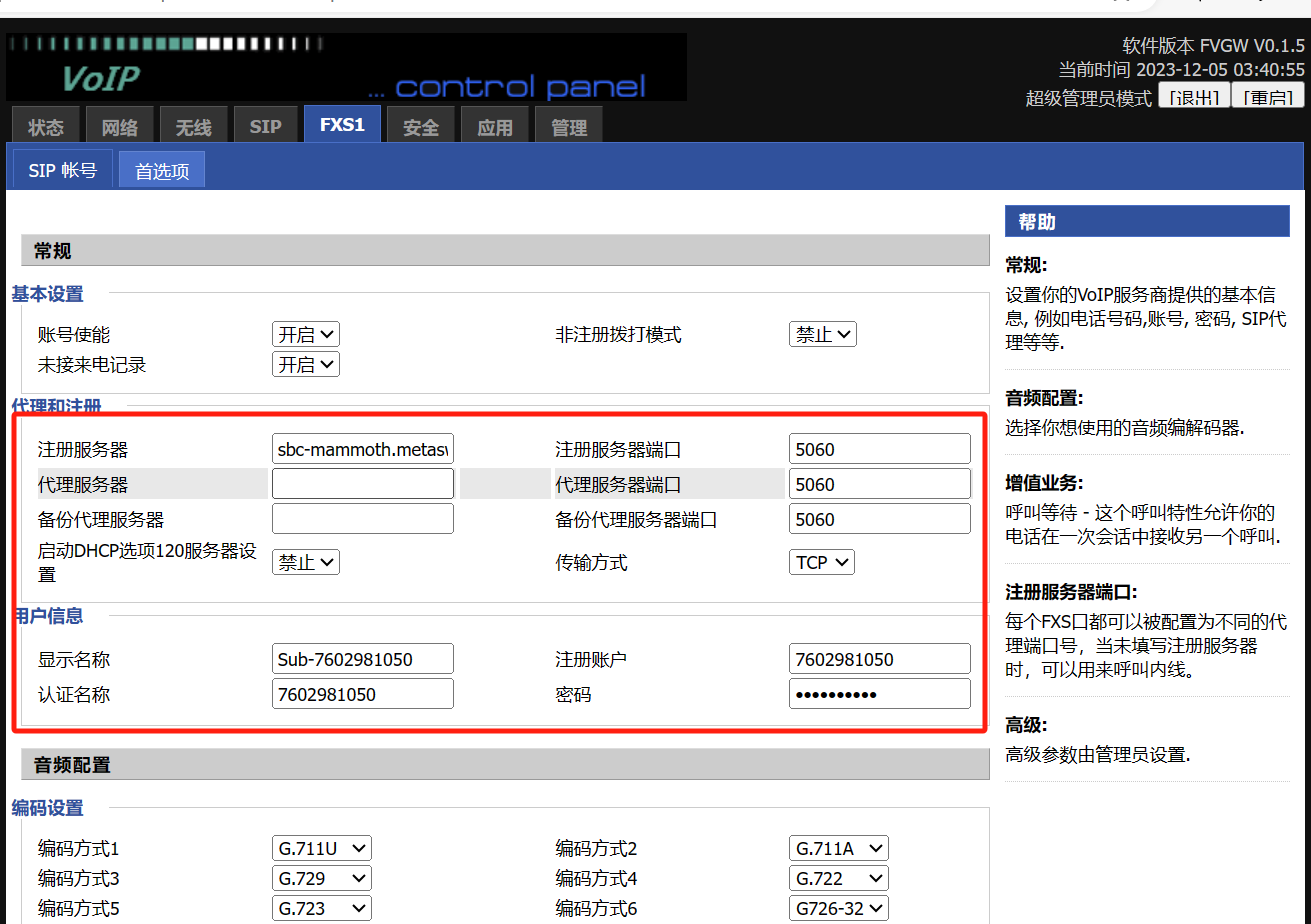Viewport: 1311px width, 924px height.
Task: Switch to the 管理 tab
Action: point(569,127)
